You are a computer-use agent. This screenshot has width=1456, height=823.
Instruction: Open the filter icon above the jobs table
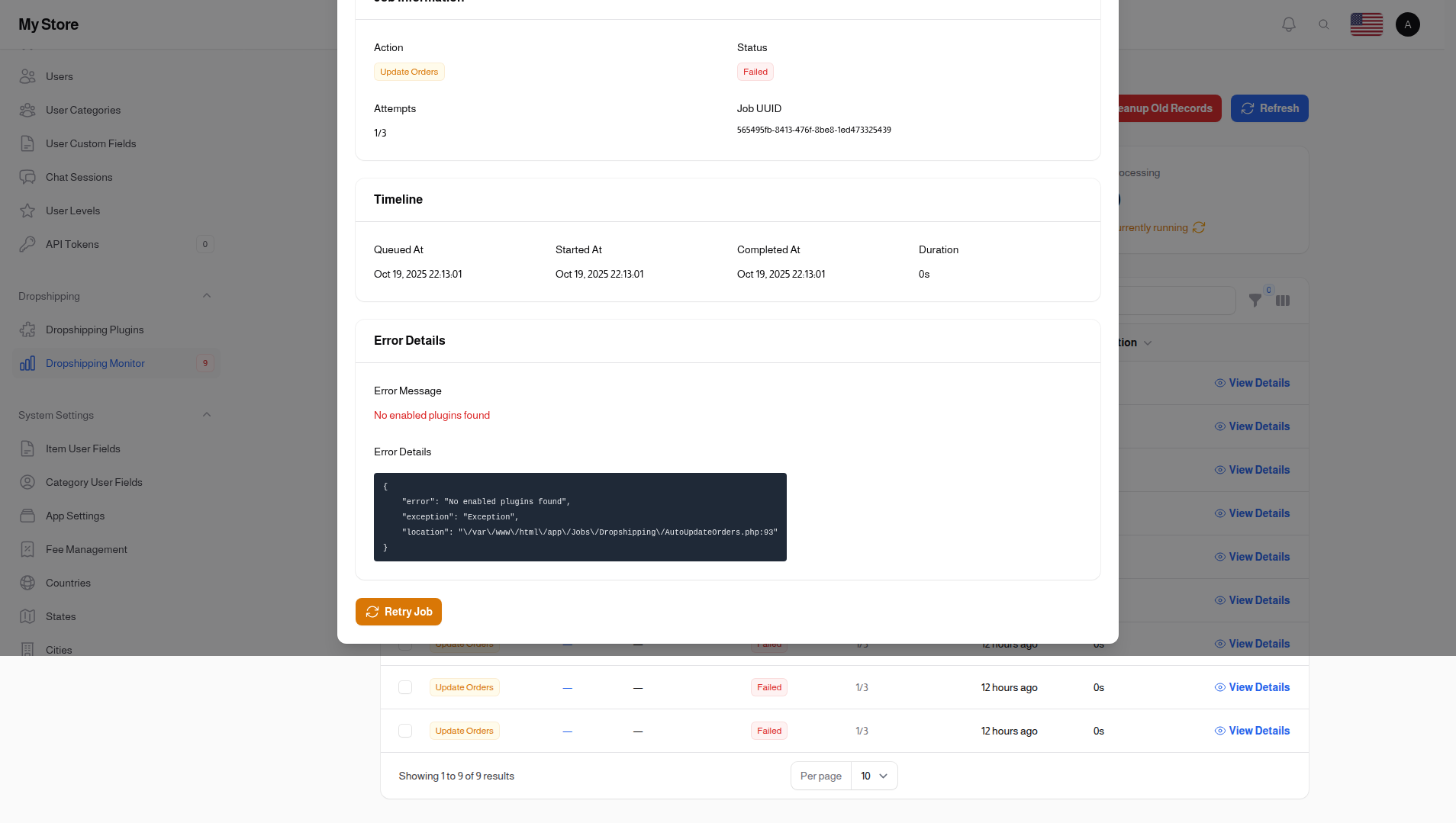click(x=1255, y=301)
